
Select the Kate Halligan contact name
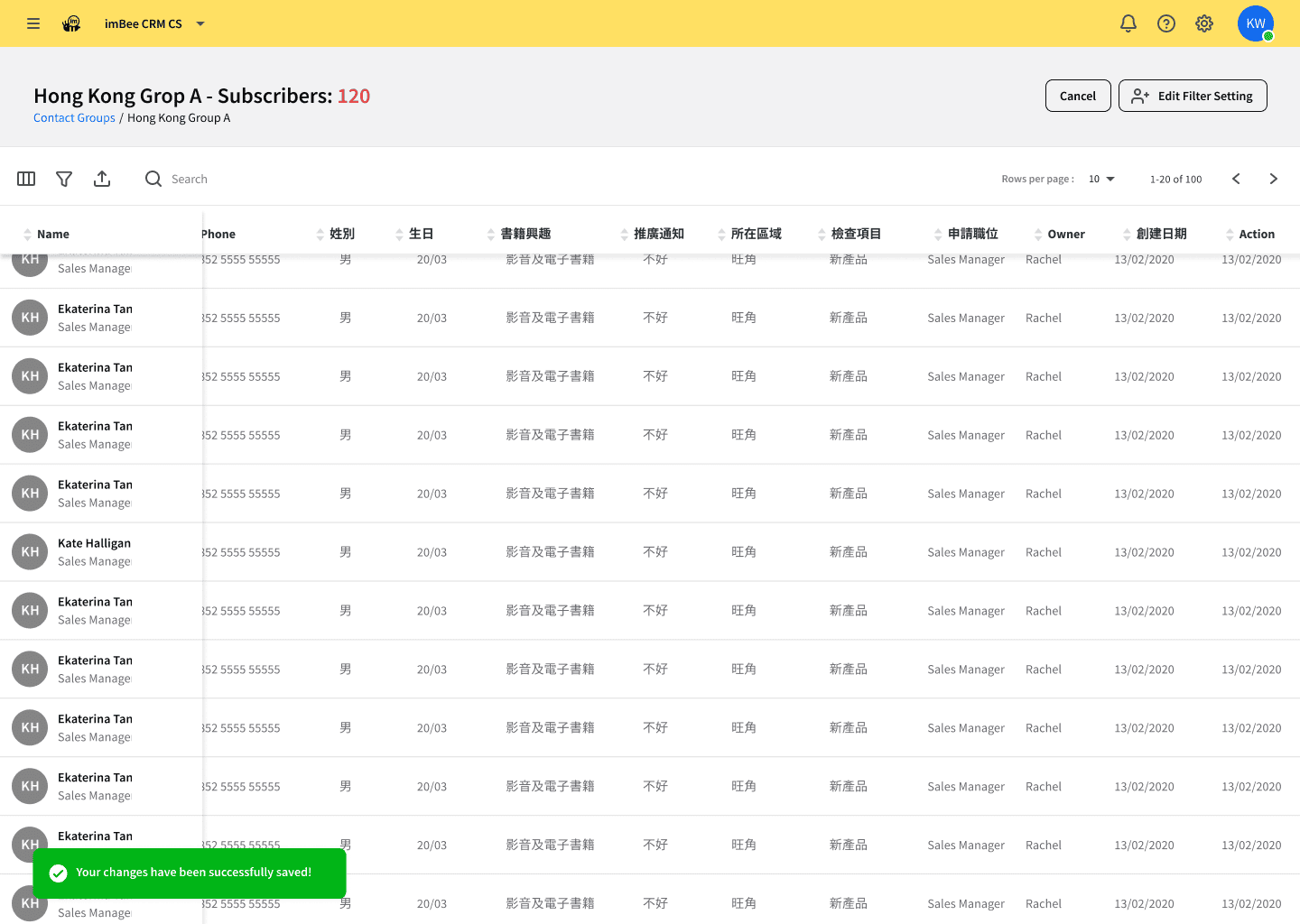click(94, 543)
